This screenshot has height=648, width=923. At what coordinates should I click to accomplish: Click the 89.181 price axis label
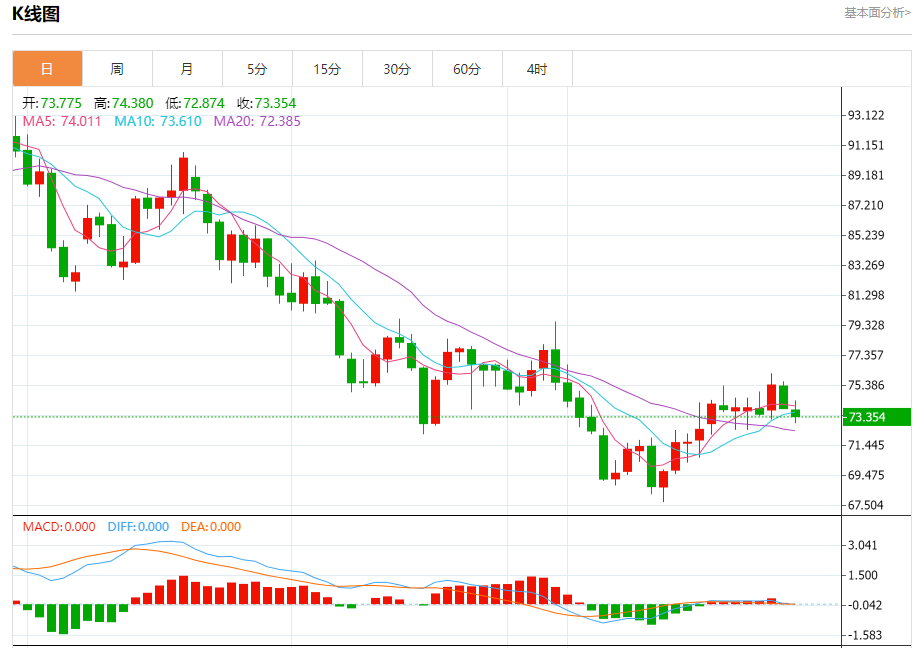click(866, 175)
